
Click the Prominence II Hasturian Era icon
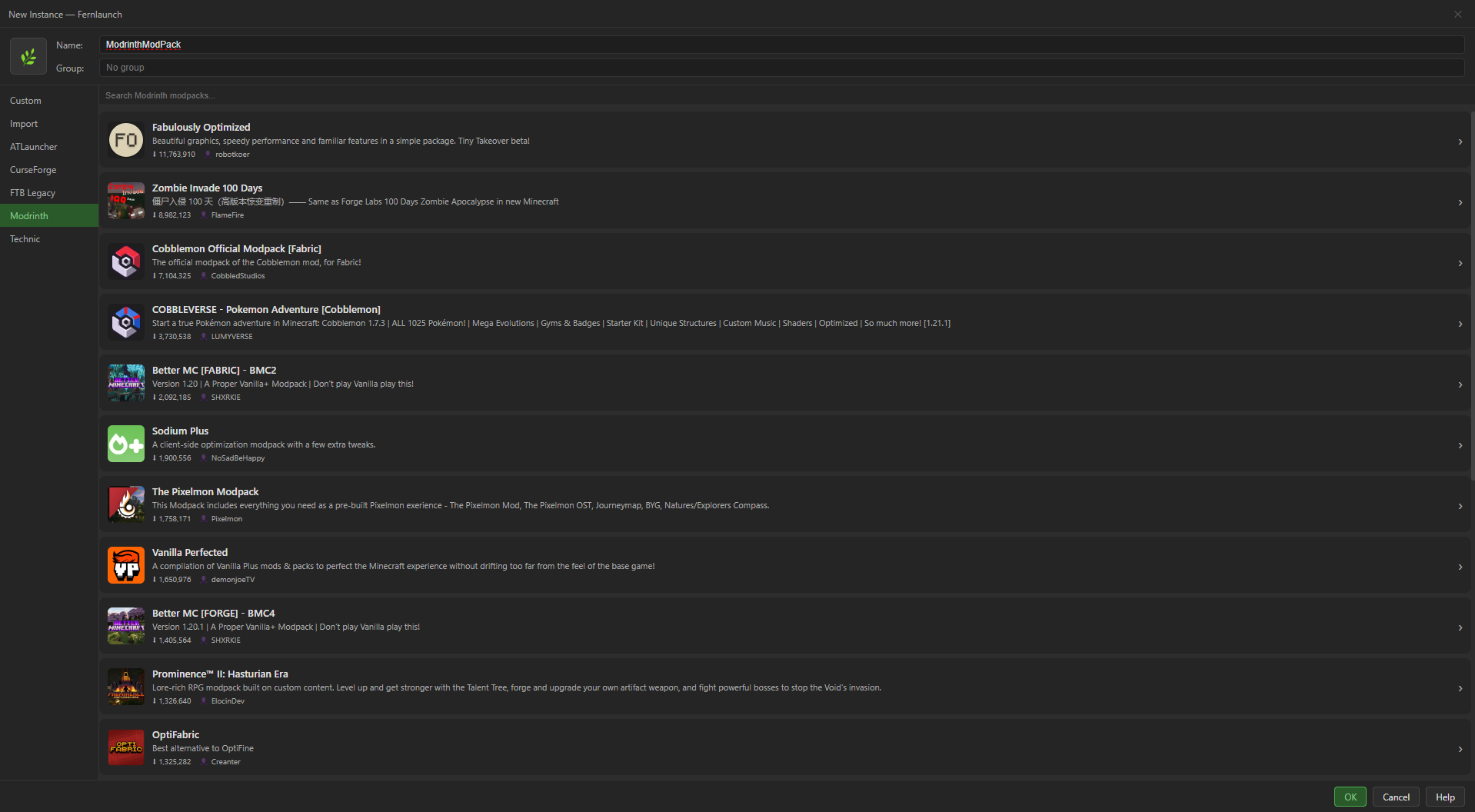pos(126,687)
